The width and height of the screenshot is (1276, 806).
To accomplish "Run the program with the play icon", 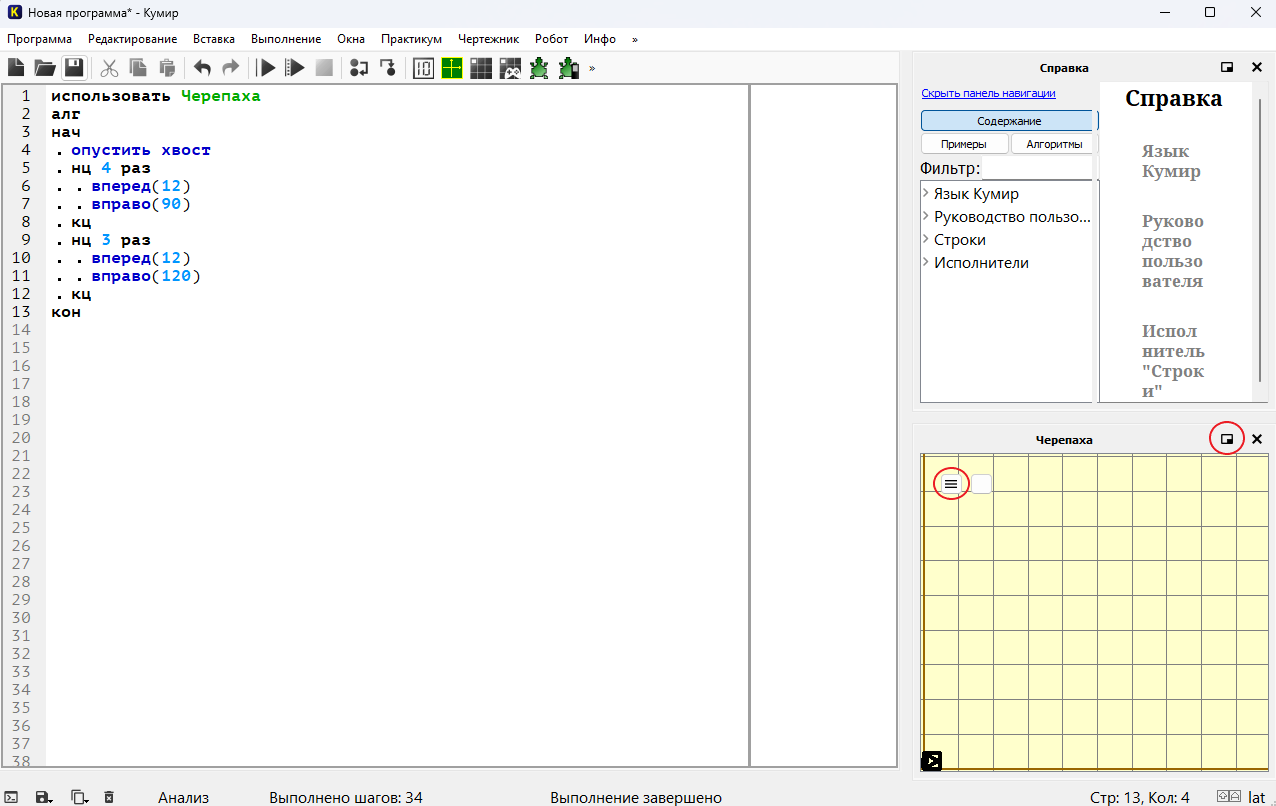I will pyautogui.click(x=267, y=68).
